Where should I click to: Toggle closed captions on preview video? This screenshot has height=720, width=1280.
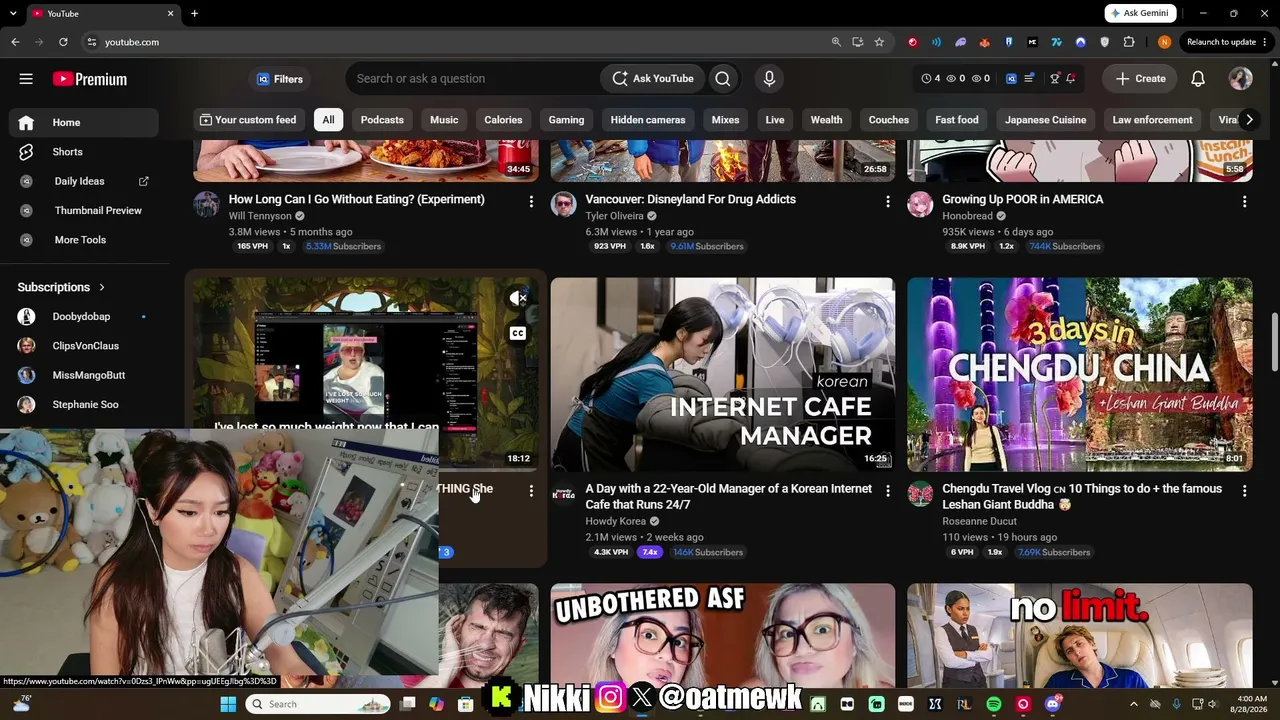pyautogui.click(x=517, y=333)
